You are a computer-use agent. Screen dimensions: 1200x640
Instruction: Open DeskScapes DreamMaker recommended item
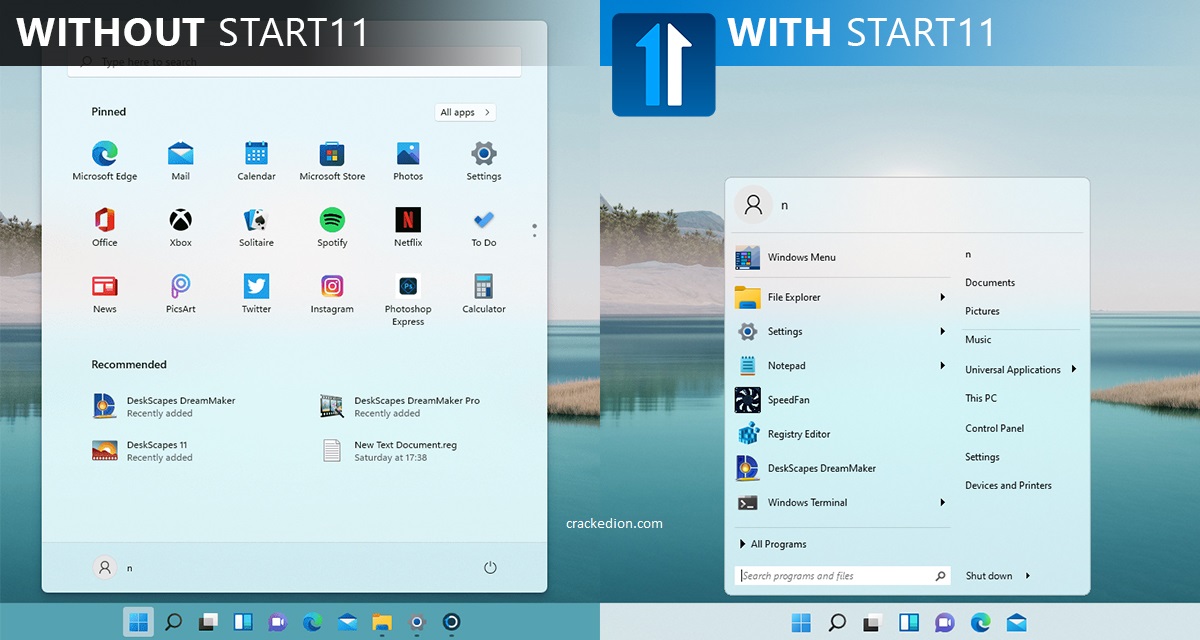click(164, 406)
